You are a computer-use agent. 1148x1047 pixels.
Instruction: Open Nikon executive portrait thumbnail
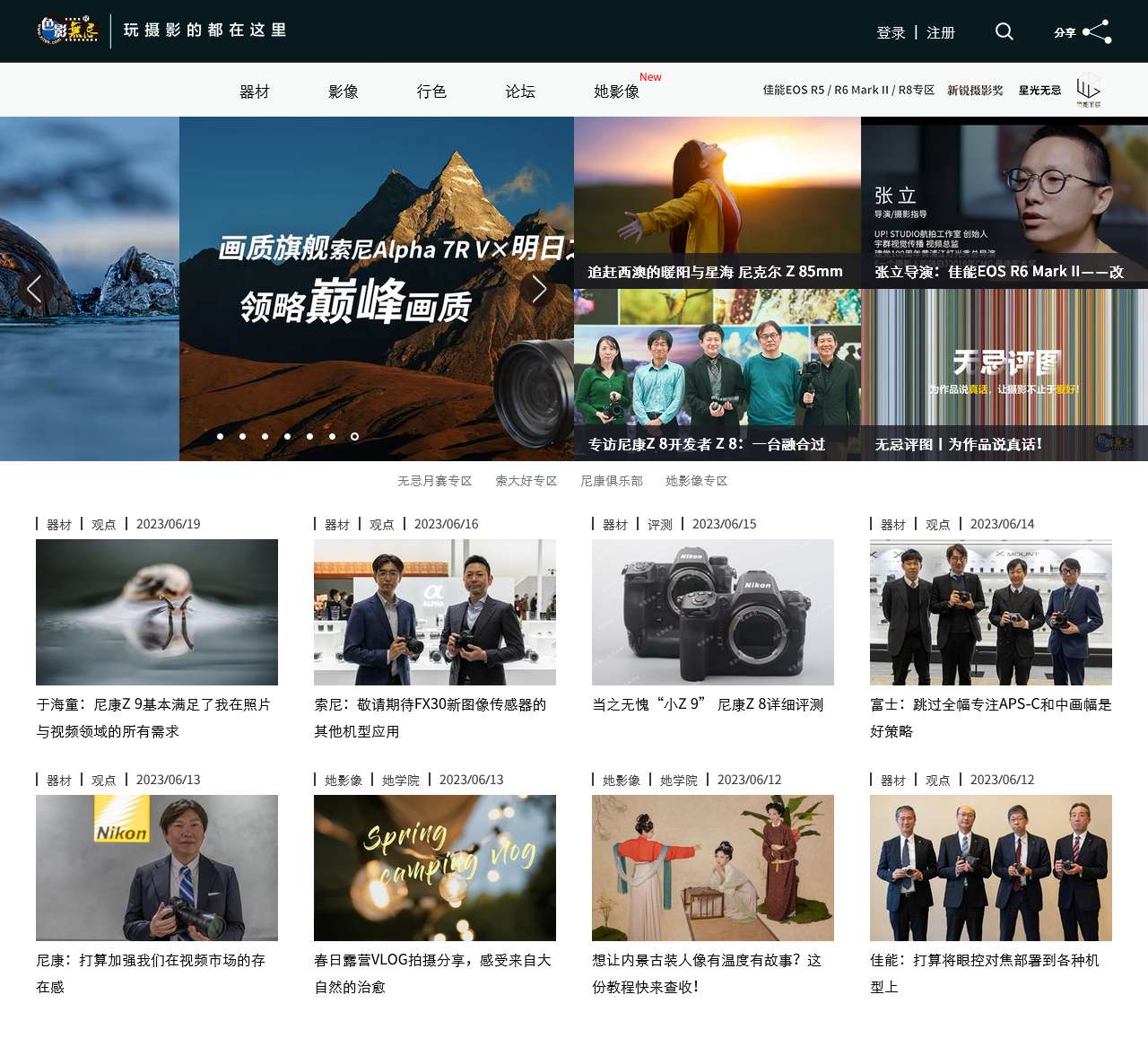tap(157, 868)
